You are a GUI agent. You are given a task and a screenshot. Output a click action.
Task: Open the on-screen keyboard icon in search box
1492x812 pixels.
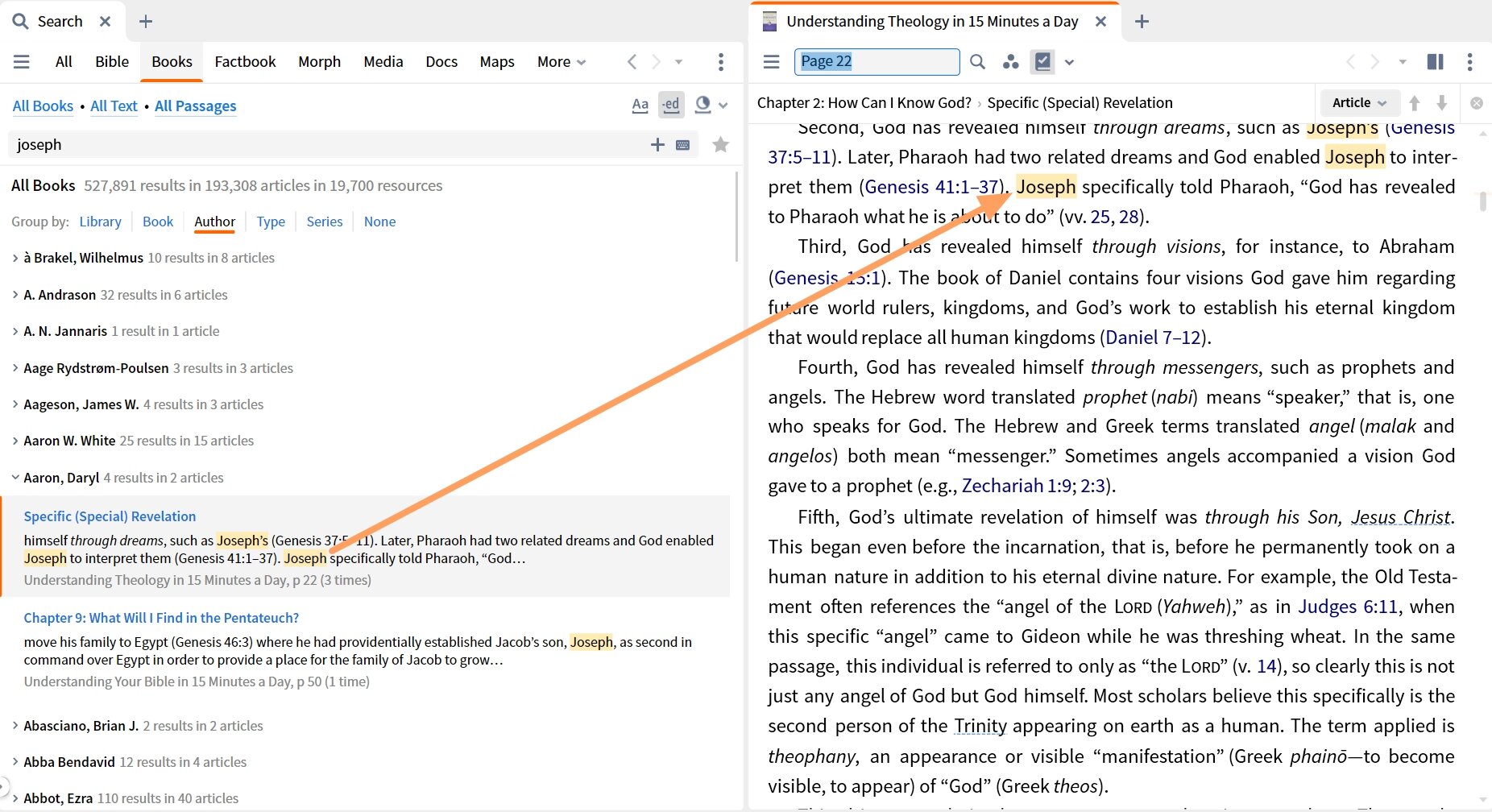click(x=683, y=145)
